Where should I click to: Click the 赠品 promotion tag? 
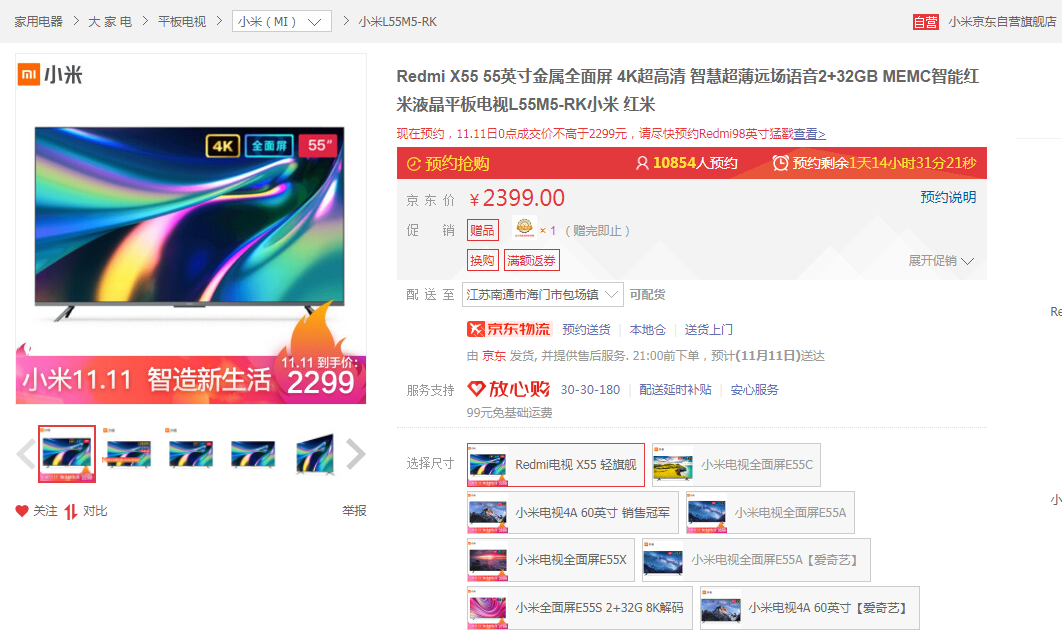(x=482, y=230)
